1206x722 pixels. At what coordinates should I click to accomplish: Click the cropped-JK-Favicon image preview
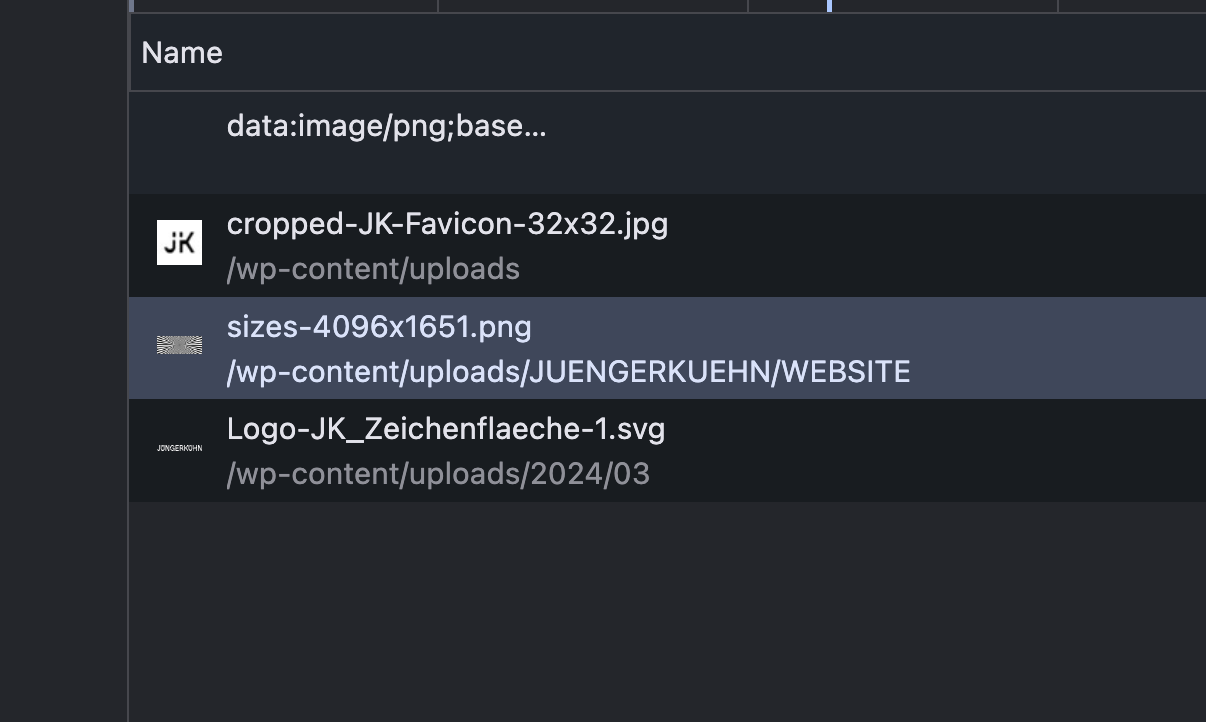[179, 241]
